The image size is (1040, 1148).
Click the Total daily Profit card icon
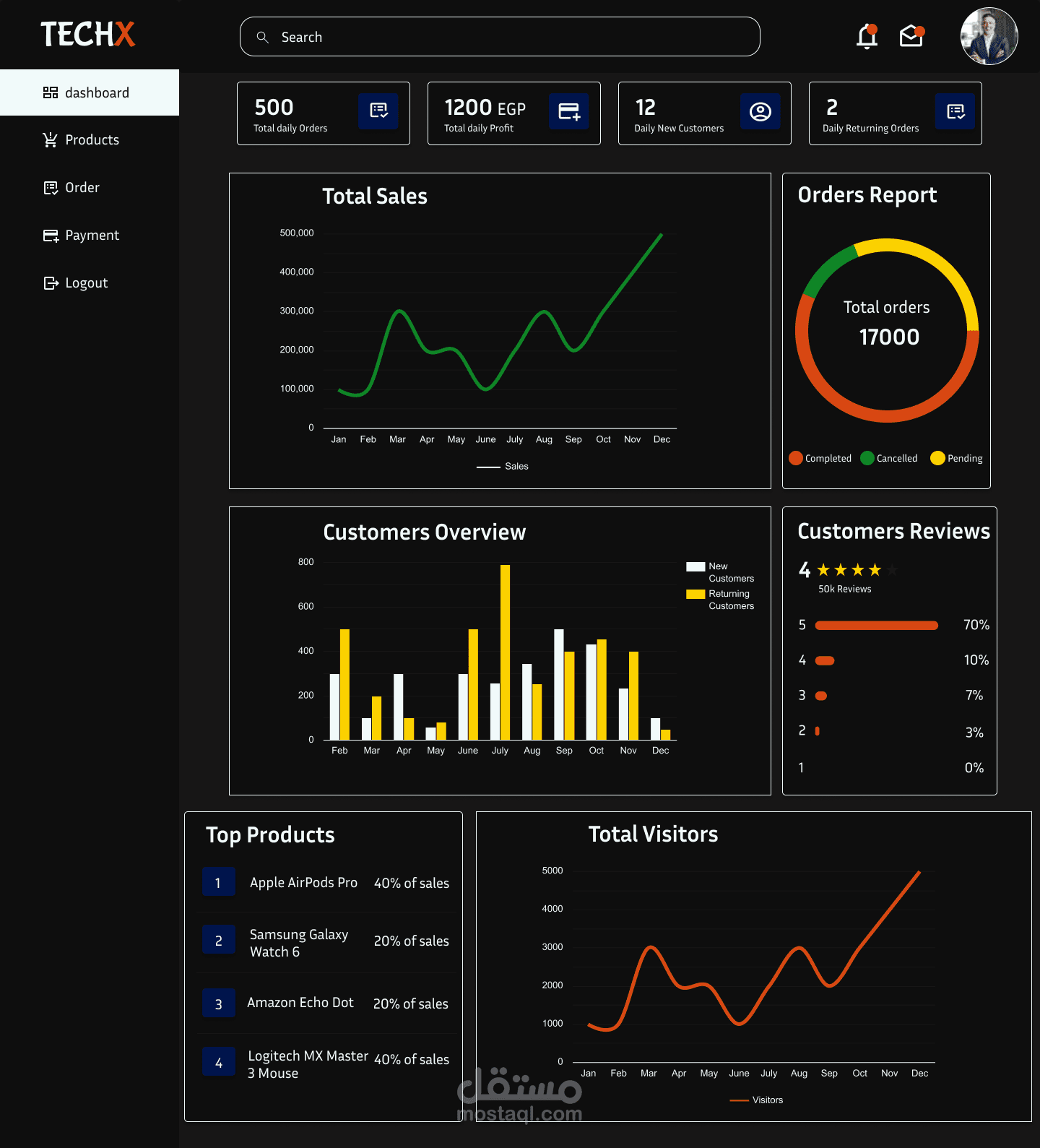569,111
